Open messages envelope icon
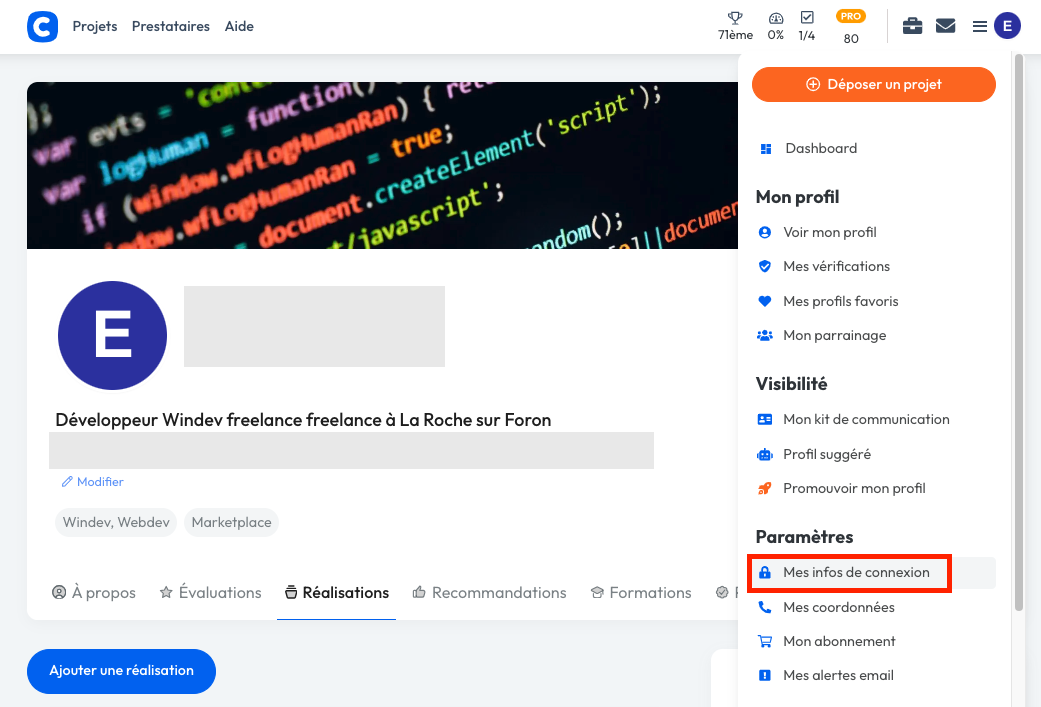The height and width of the screenshot is (707, 1041). 945,26
